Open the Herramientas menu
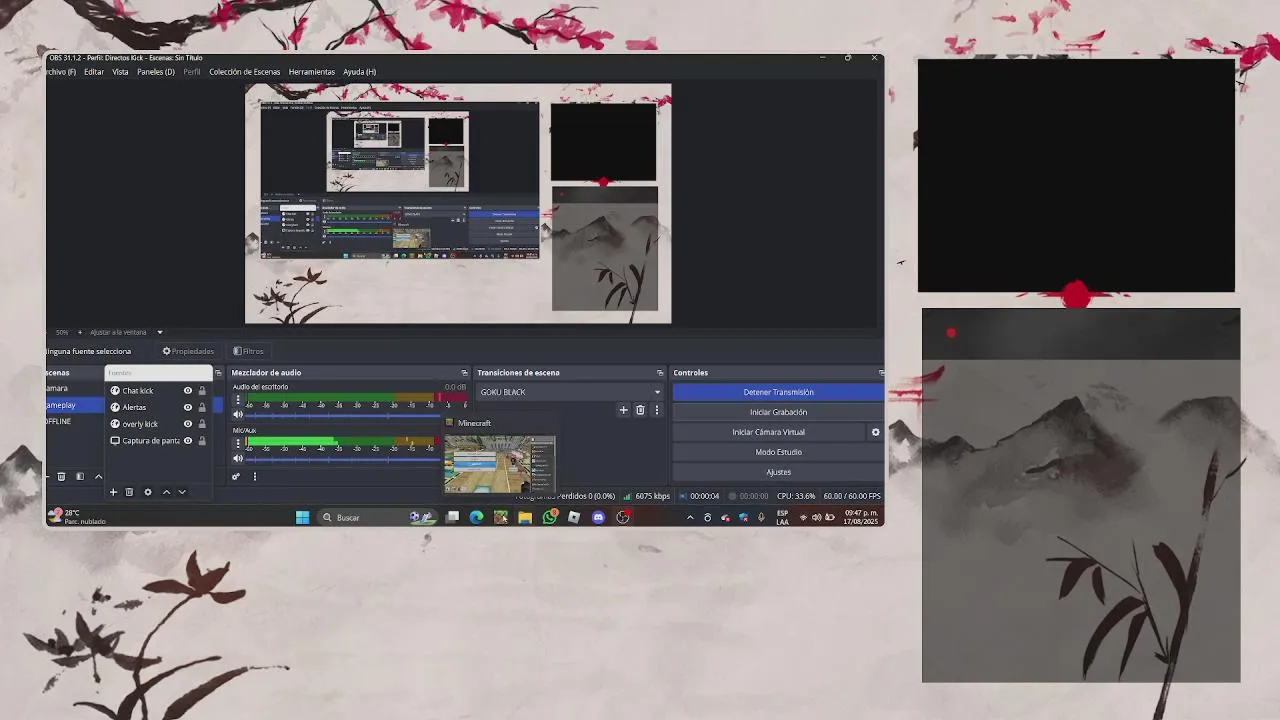The height and width of the screenshot is (720, 1280). pyautogui.click(x=312, y=72)
